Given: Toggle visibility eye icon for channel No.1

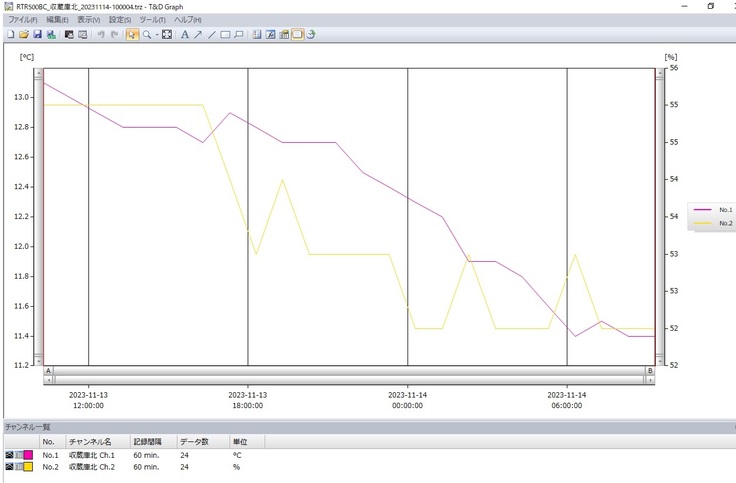Looking at the screenshot, I should [10, 455].
